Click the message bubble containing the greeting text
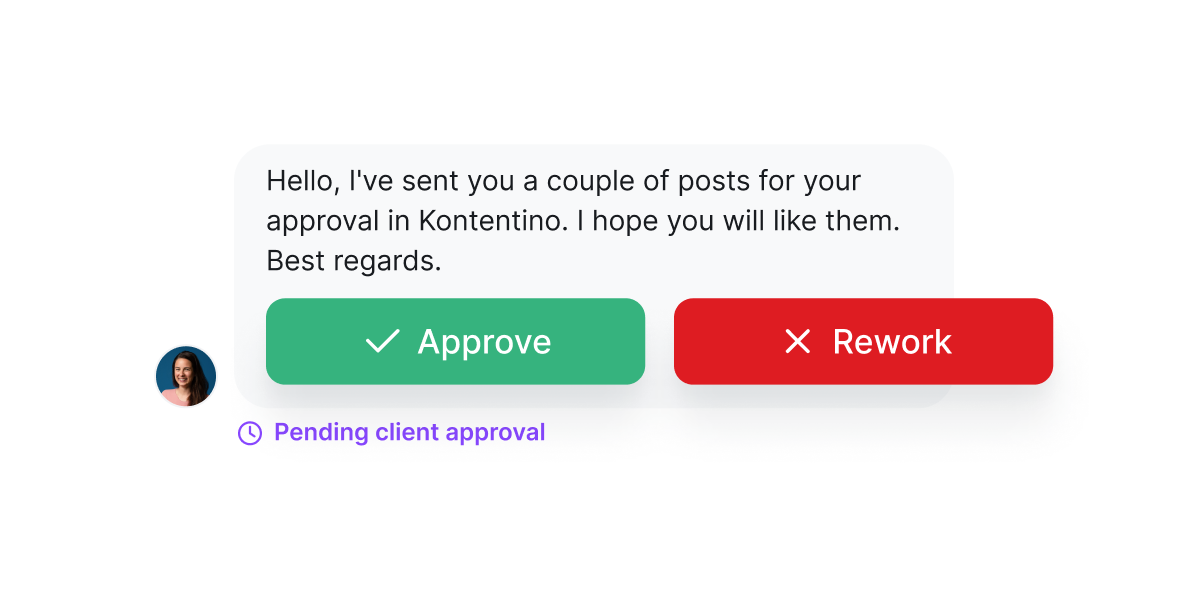 pos(582,220)
